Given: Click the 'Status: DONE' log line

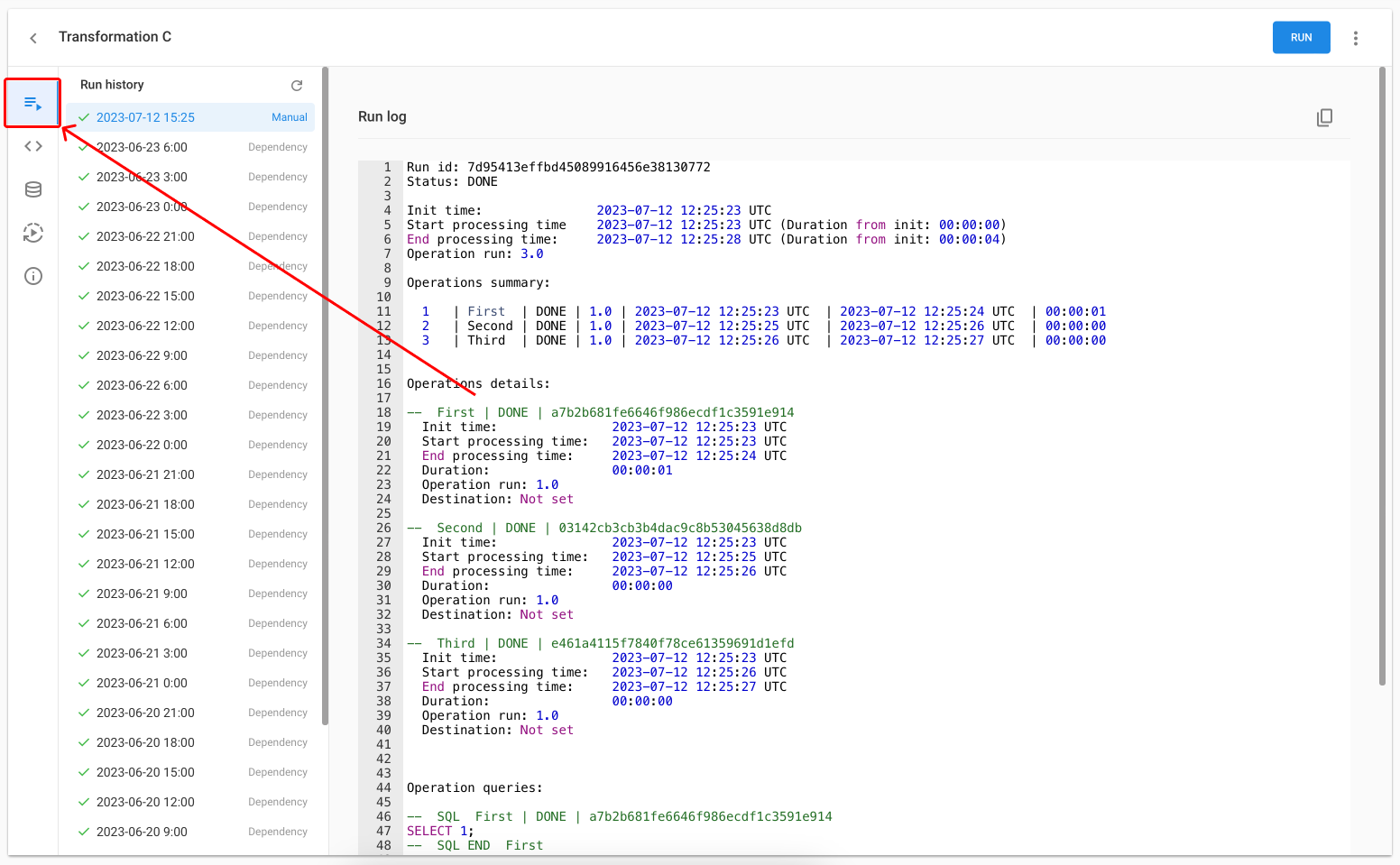Looking at the screenshot, I should coord(452,181).
